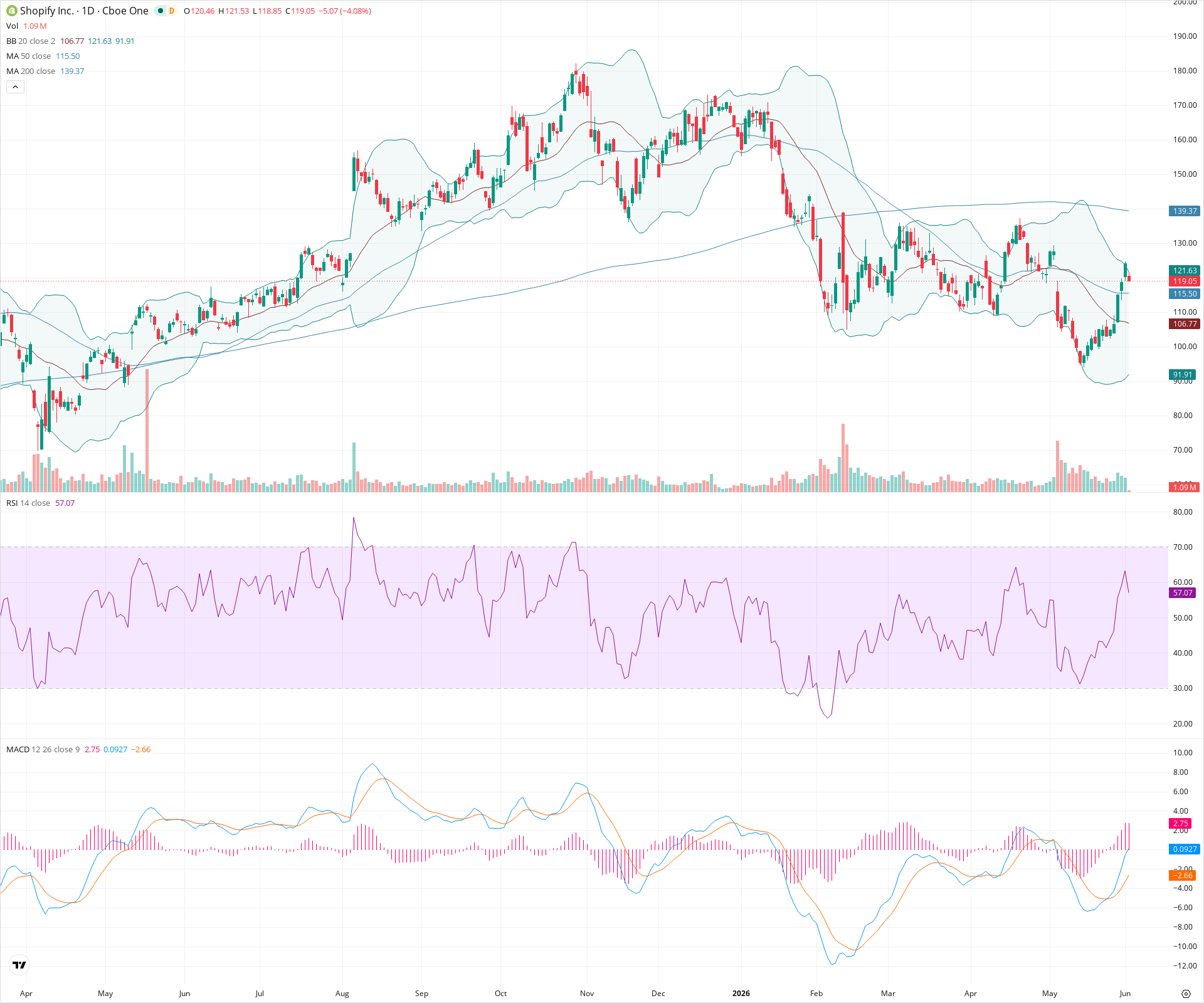Click the −8.00 label on the MACD scale

pyautogui.click(x=1183, y=927)
